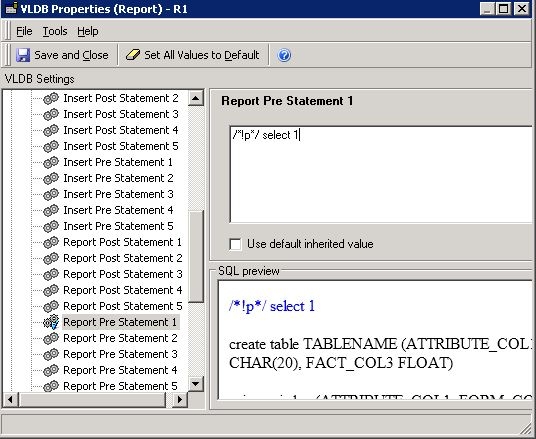Click the vertical scrollbar thumb in tree

(x=196, y=256)
